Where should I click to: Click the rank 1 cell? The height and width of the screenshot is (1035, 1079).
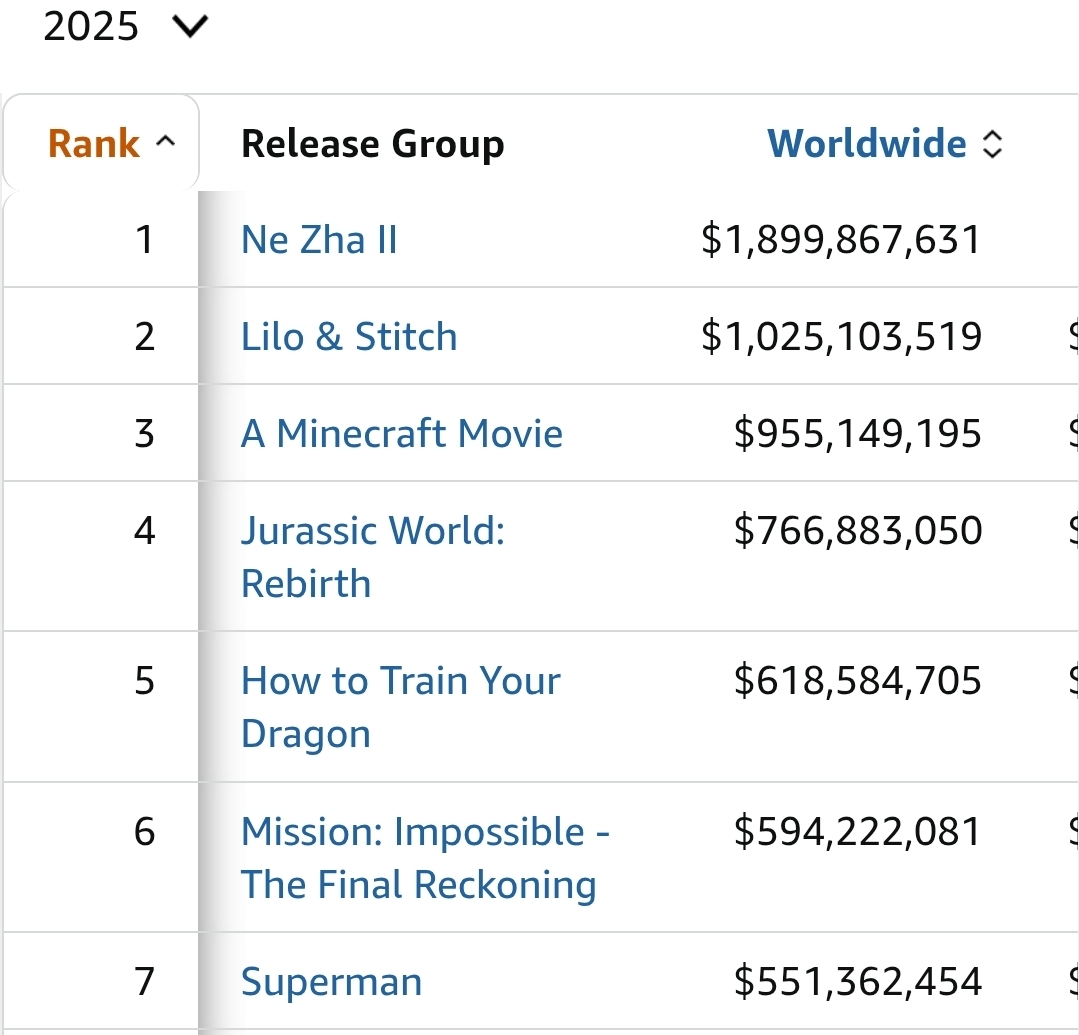(x=100, y=239)
